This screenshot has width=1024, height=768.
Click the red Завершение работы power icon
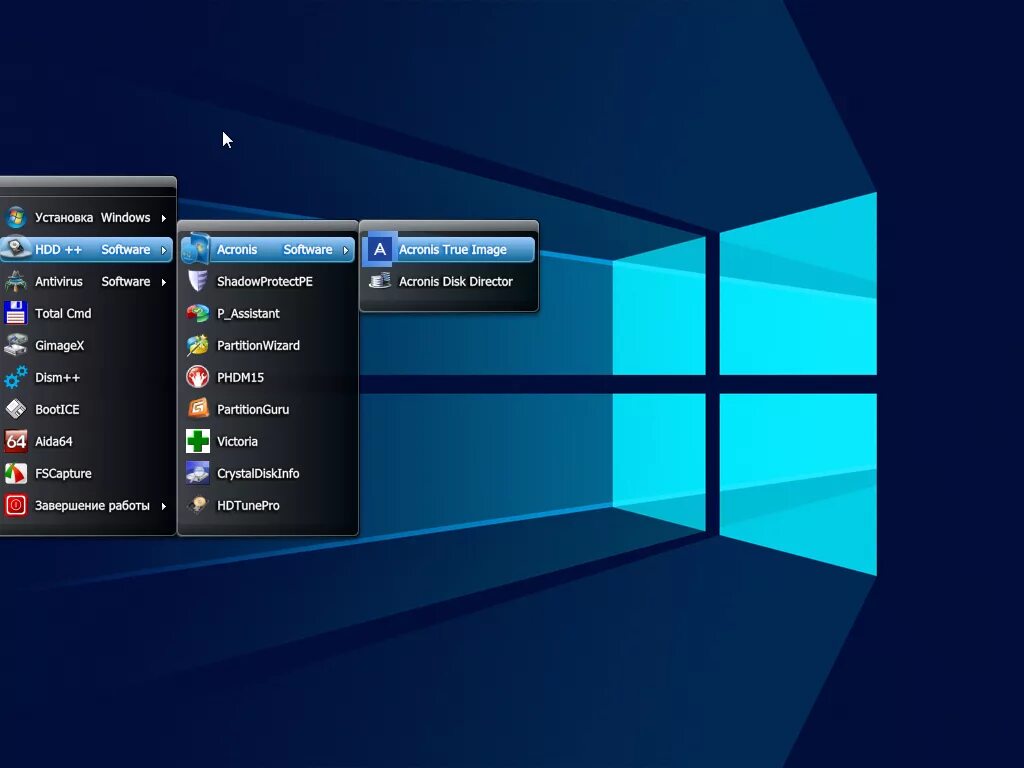click(16, 505)
